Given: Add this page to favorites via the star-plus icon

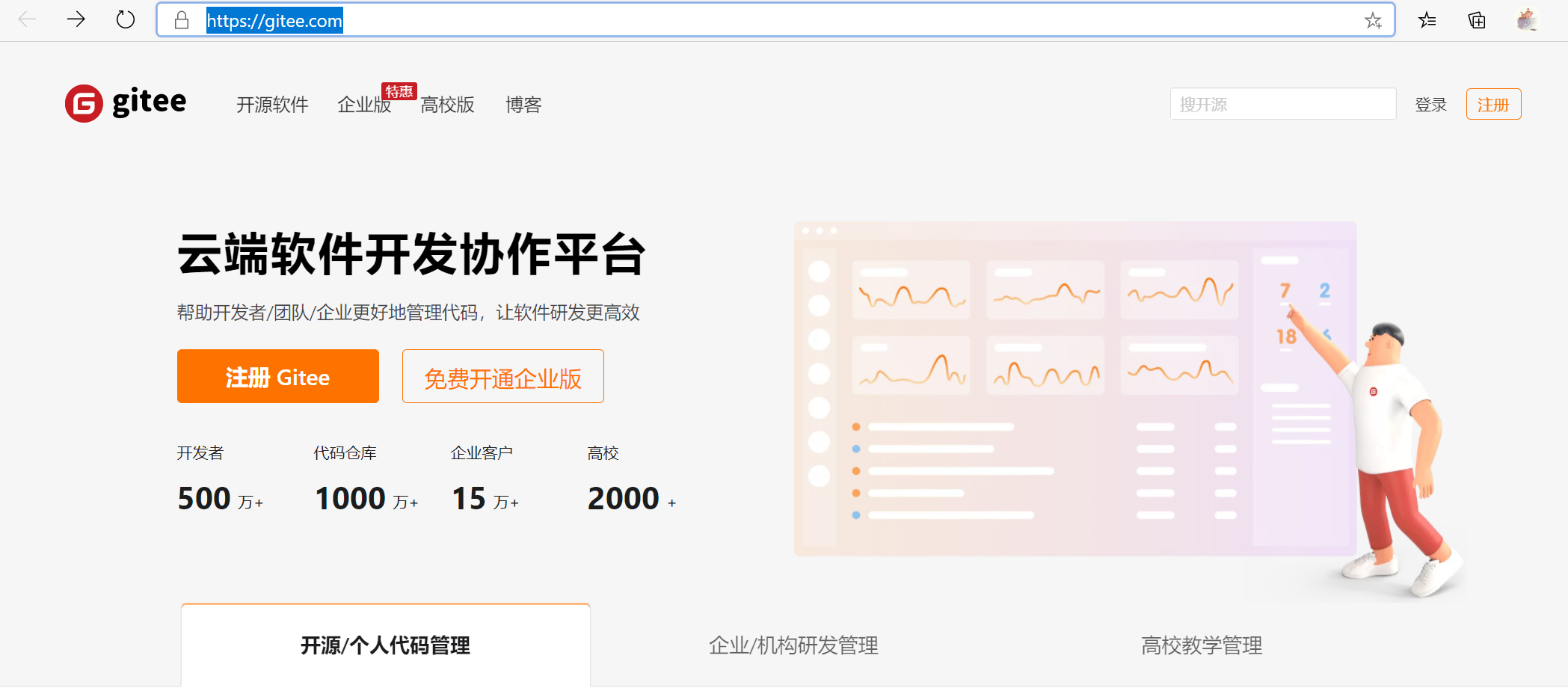Looking at the screenshot, I should click(1373, 21).
